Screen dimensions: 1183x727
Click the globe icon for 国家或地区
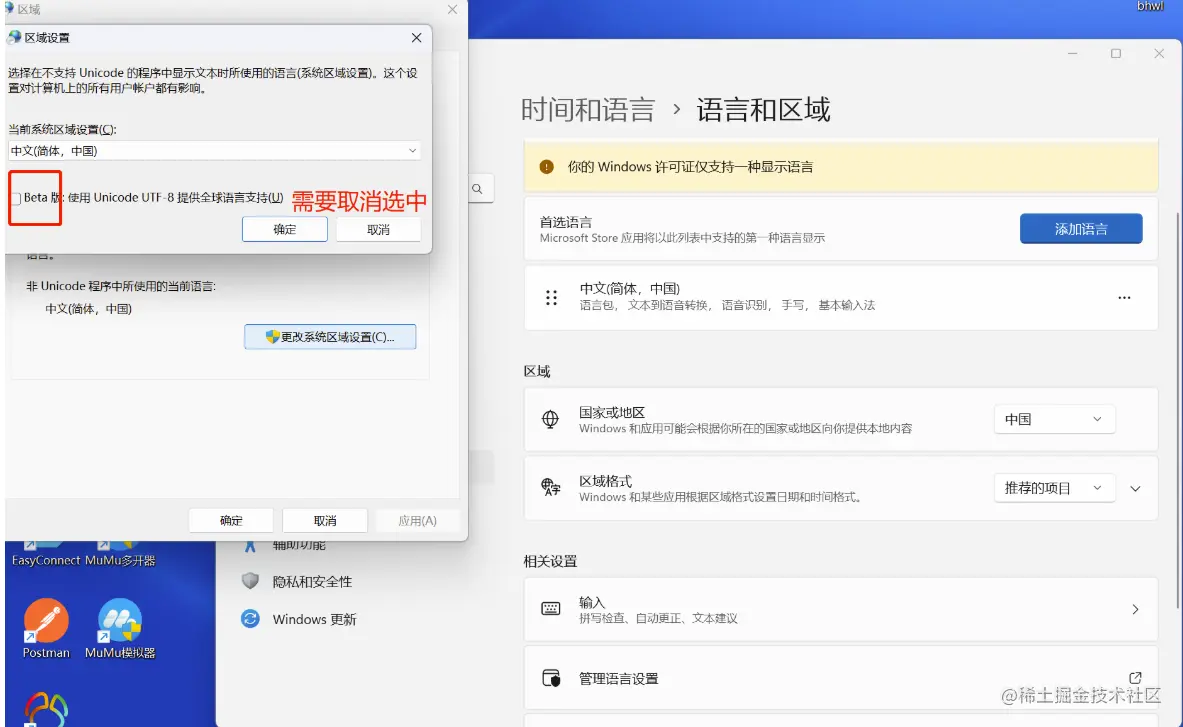click(551, 419)
